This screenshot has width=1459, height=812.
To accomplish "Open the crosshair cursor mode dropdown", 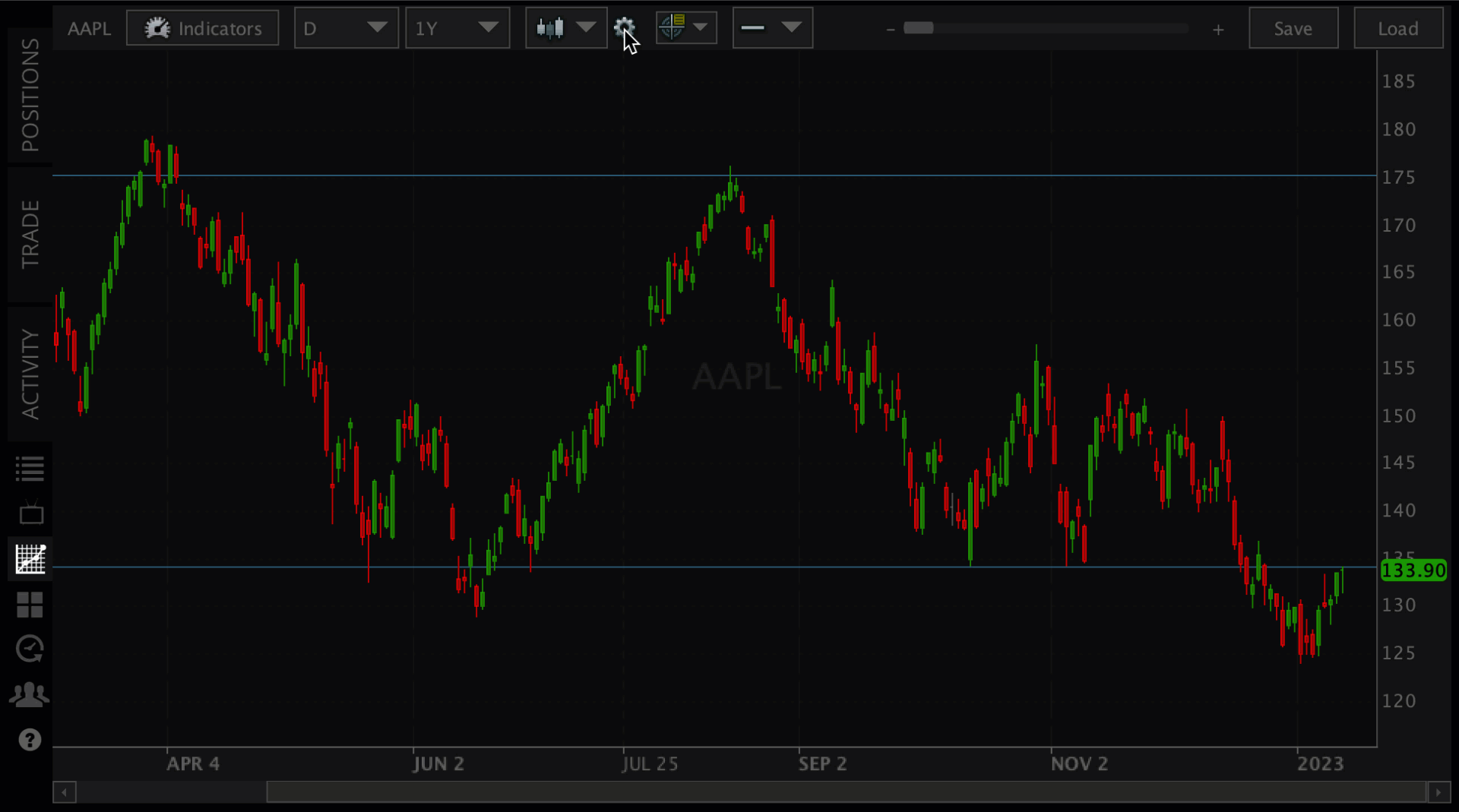I will tap(685, 28).
